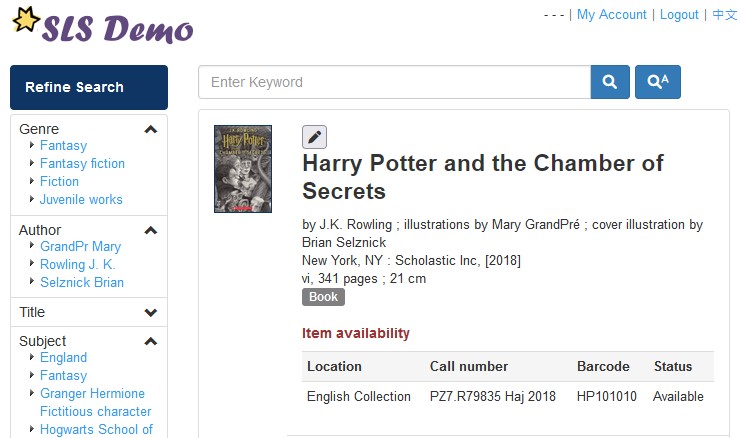The width and height of the screenshot is (740, 438).
Task: Click the pencil edit icon
Action: [x=314, y=138]
